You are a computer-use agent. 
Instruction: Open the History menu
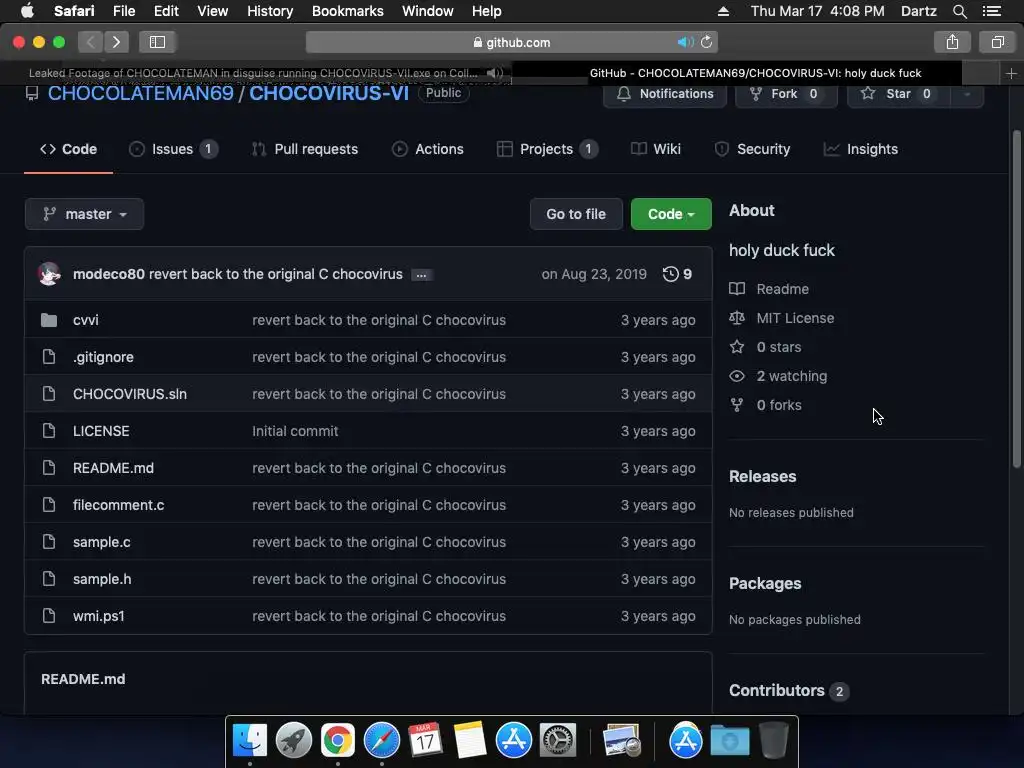click(x=270, y=11)
